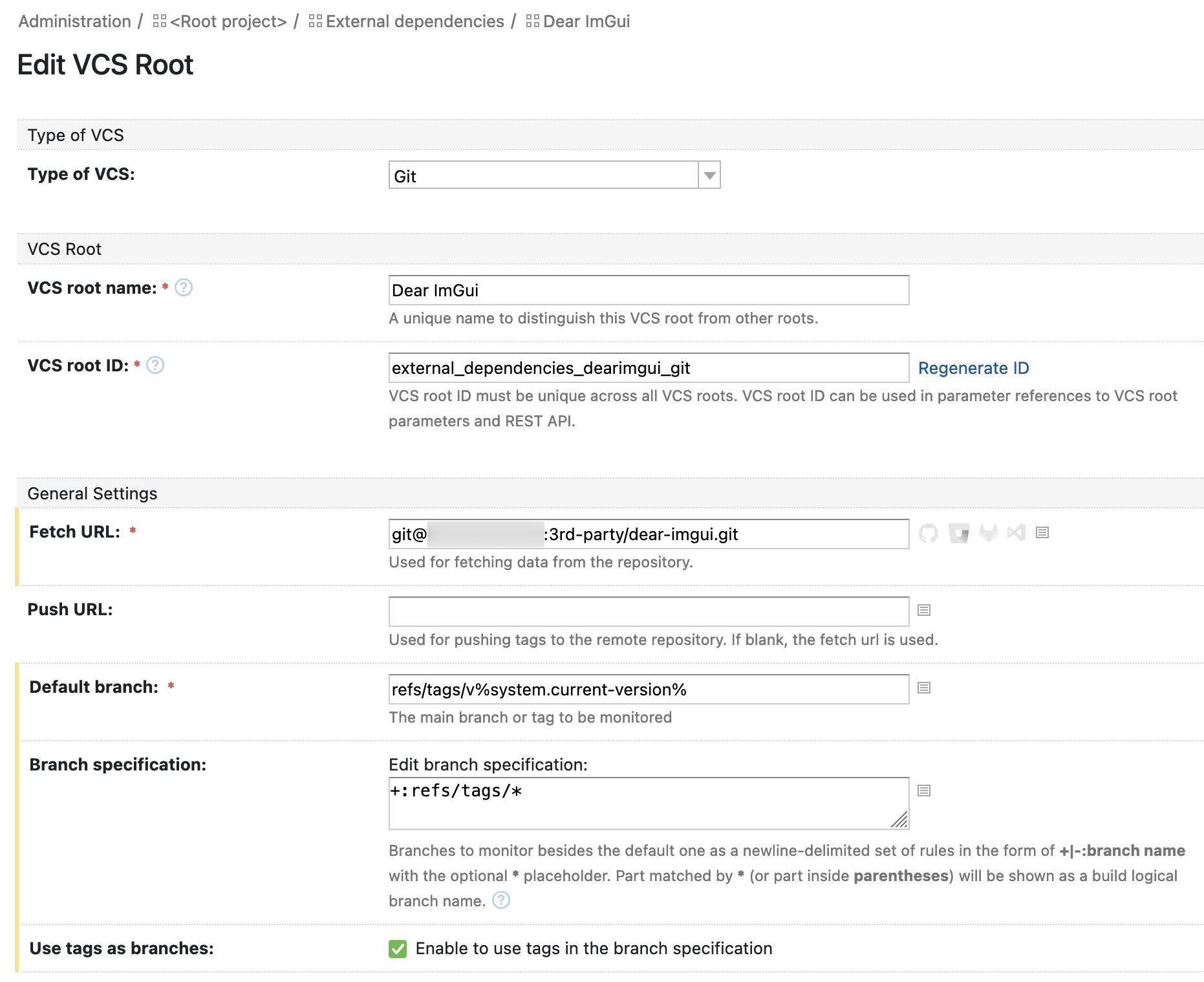Click the Type of VCS dropdown arrow
This screenshot has width=1204, height=982.
click(709, 175)
